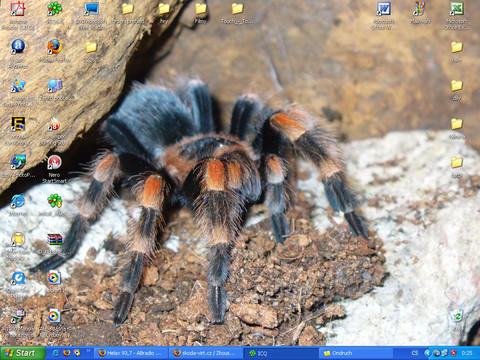
Task: Switch to the Helax 93,7 Firefox window
Action: (x=131, y=353)
